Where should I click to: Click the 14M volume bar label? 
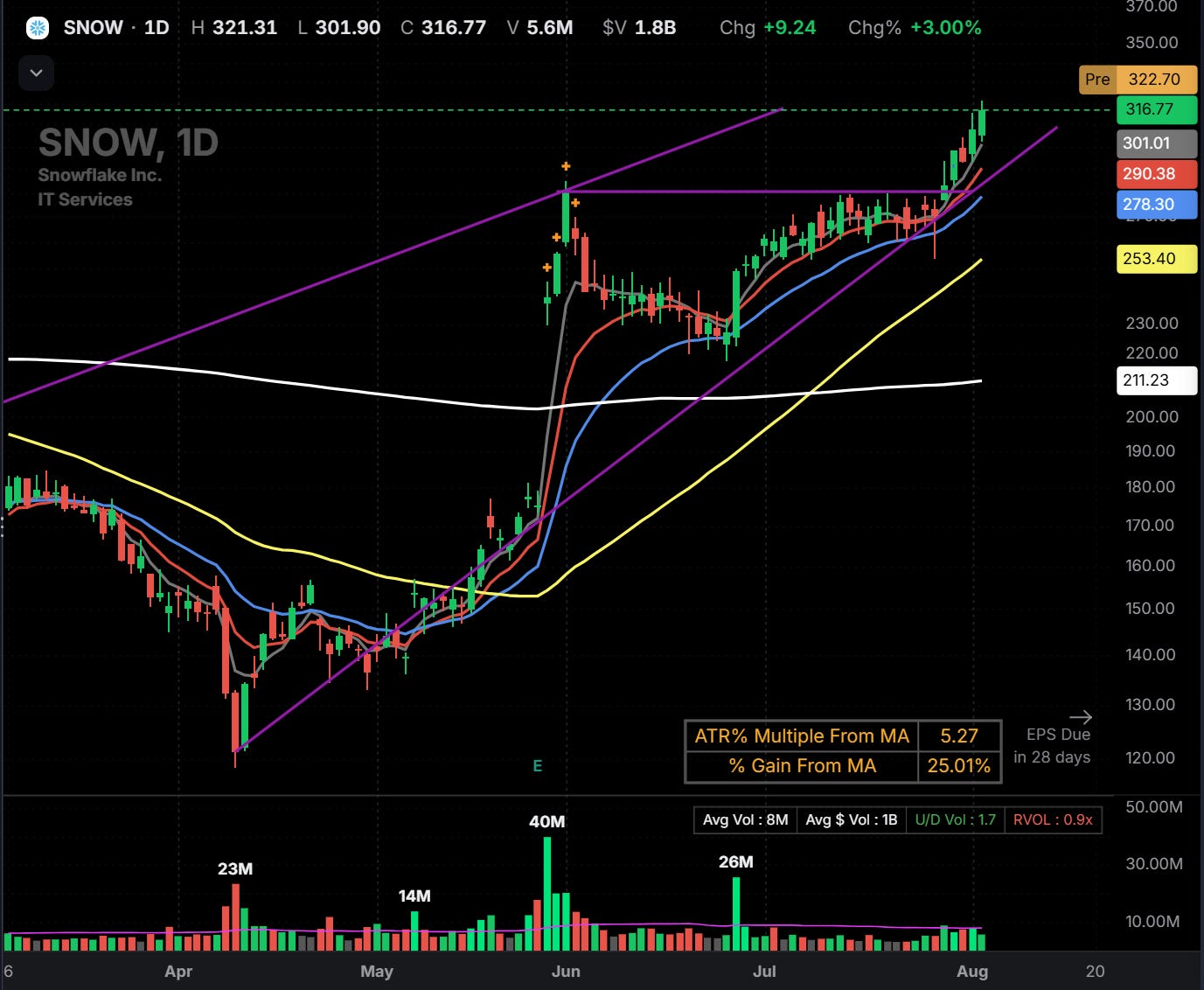point(414,896)
